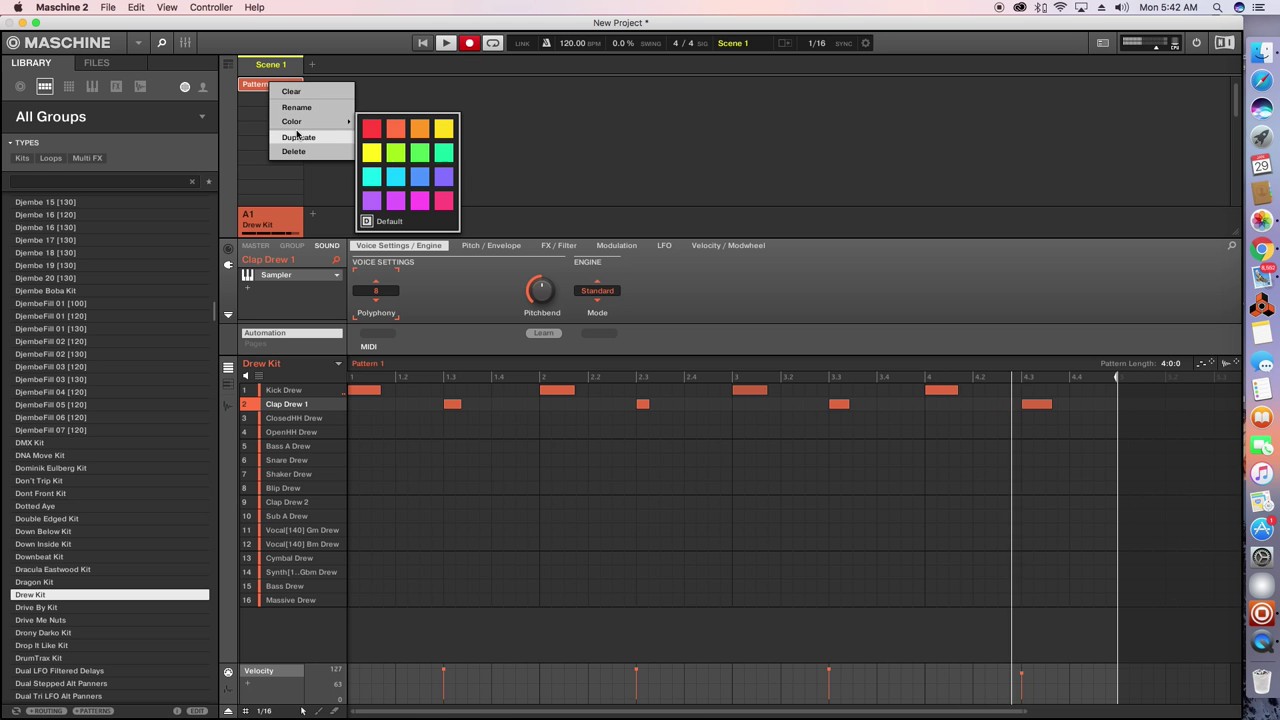The height and width of the screenshot is (720, 1280).
Task: Select the Groups filter icon in the Library
Action: click(x=44, y=86)
